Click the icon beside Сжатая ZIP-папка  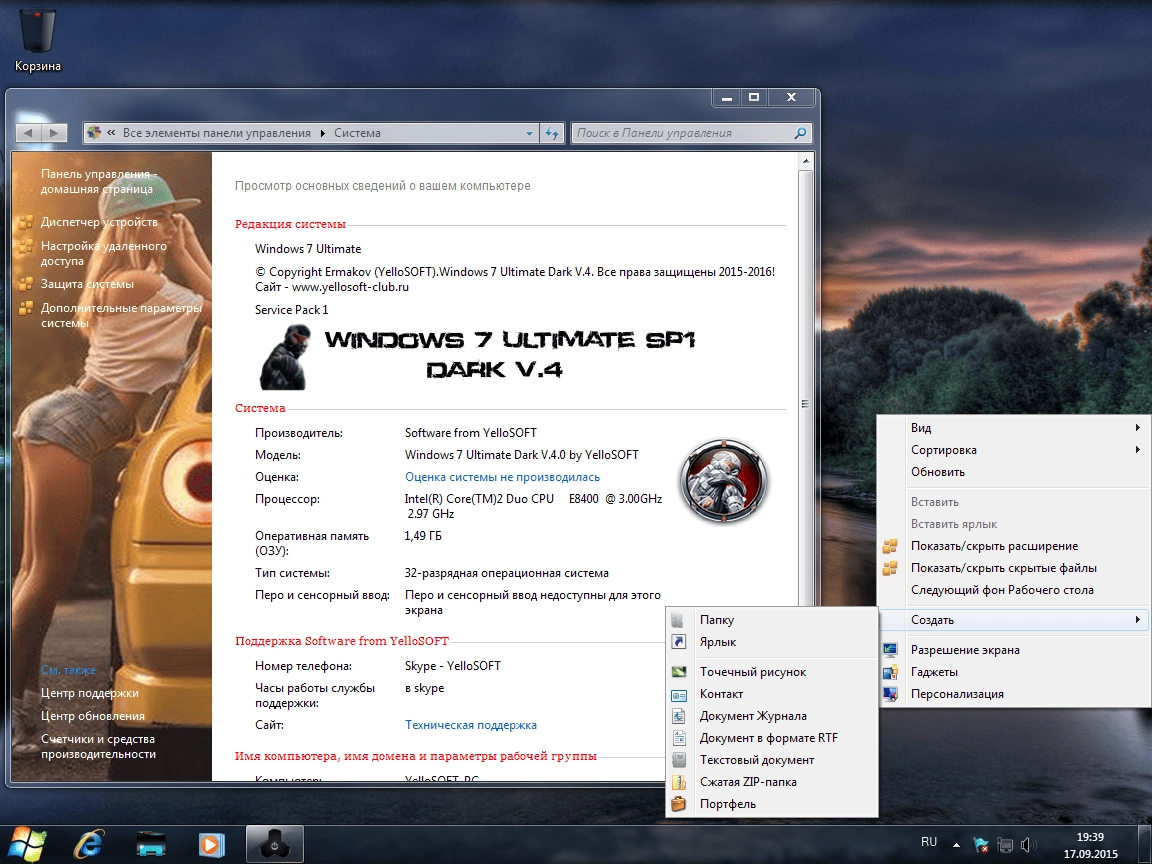click(x=678, y=782)
